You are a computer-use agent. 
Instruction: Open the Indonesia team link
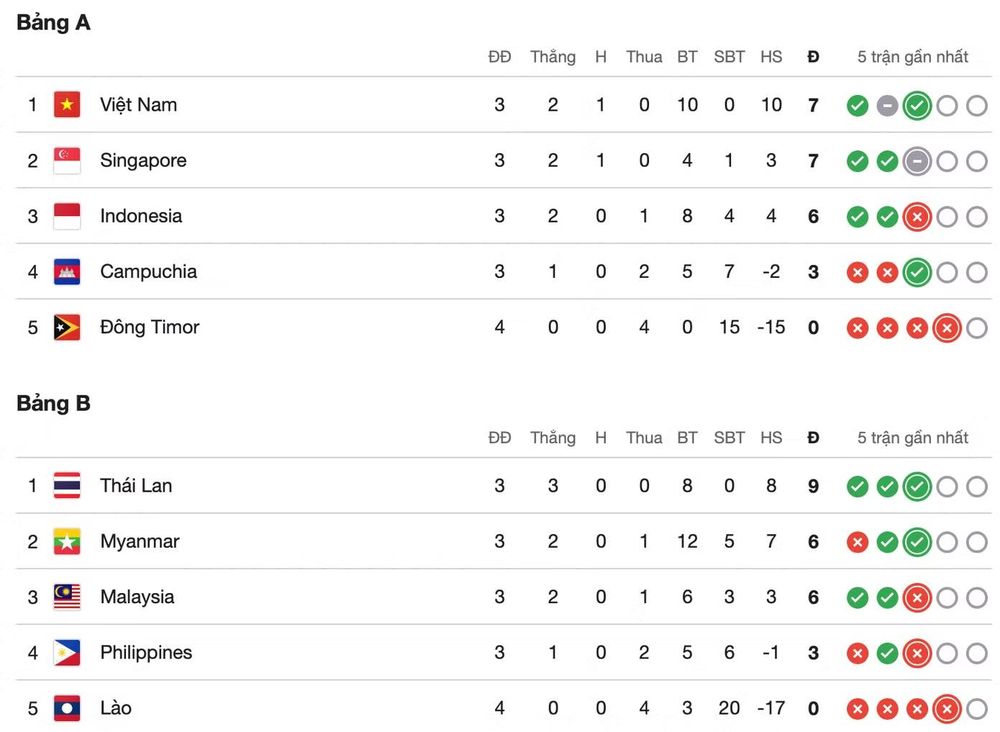[x=141, y=216]
